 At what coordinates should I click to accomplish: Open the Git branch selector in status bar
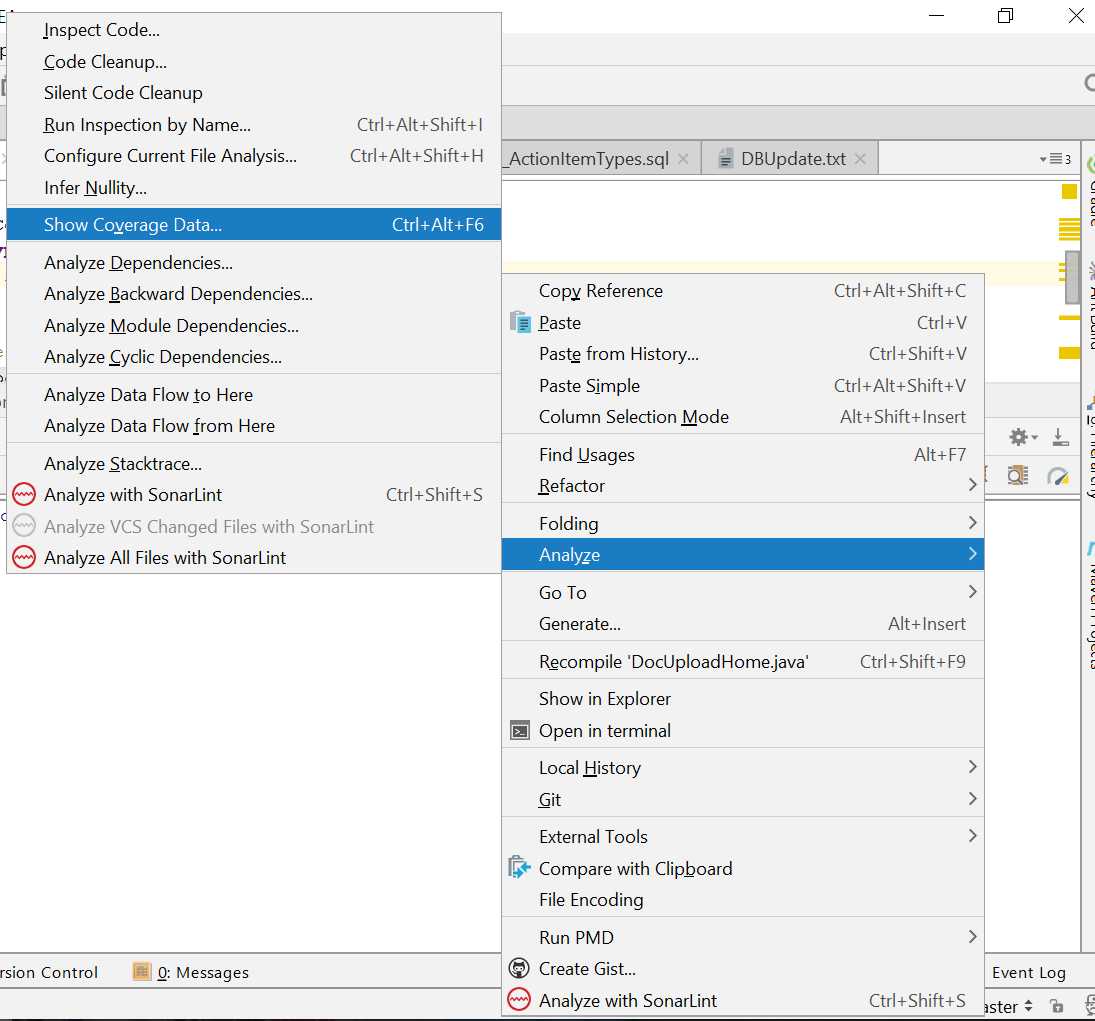coord(1008,1006)
